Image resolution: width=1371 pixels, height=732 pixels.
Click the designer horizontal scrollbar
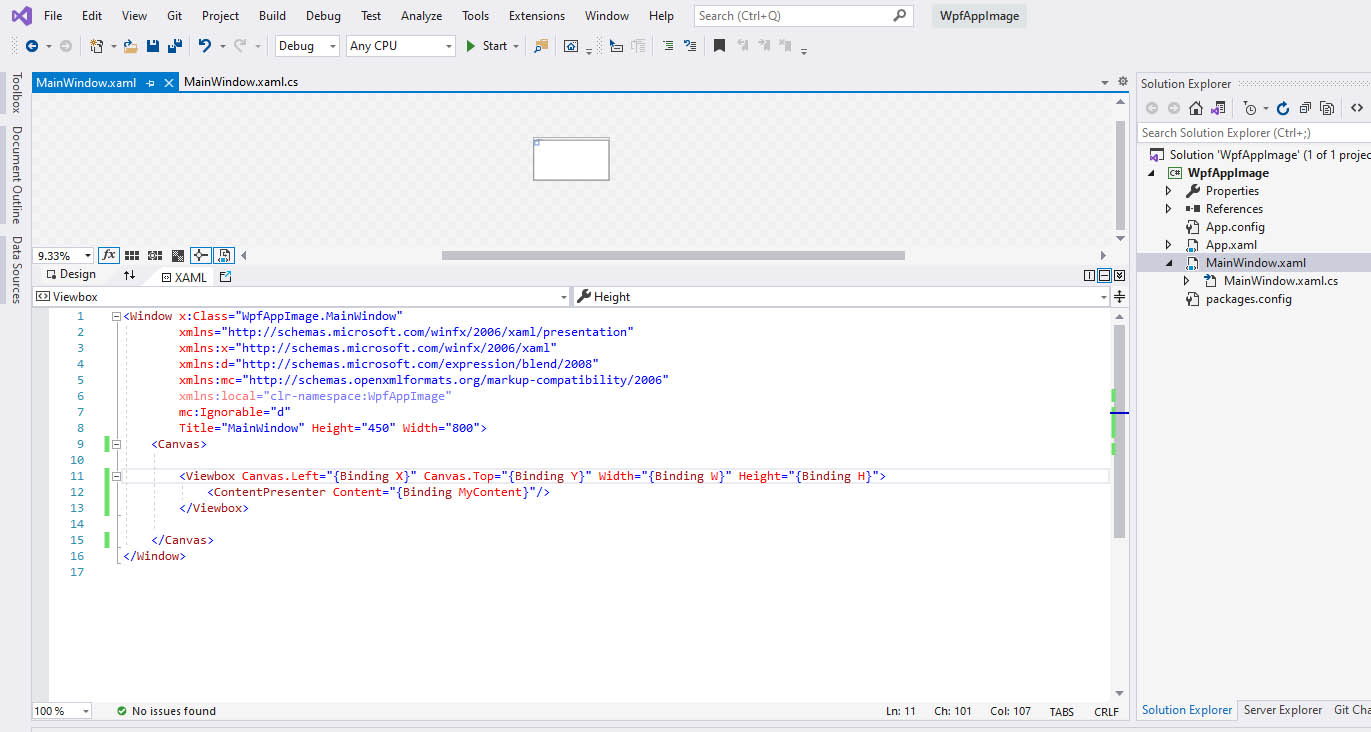pos(672,255)
